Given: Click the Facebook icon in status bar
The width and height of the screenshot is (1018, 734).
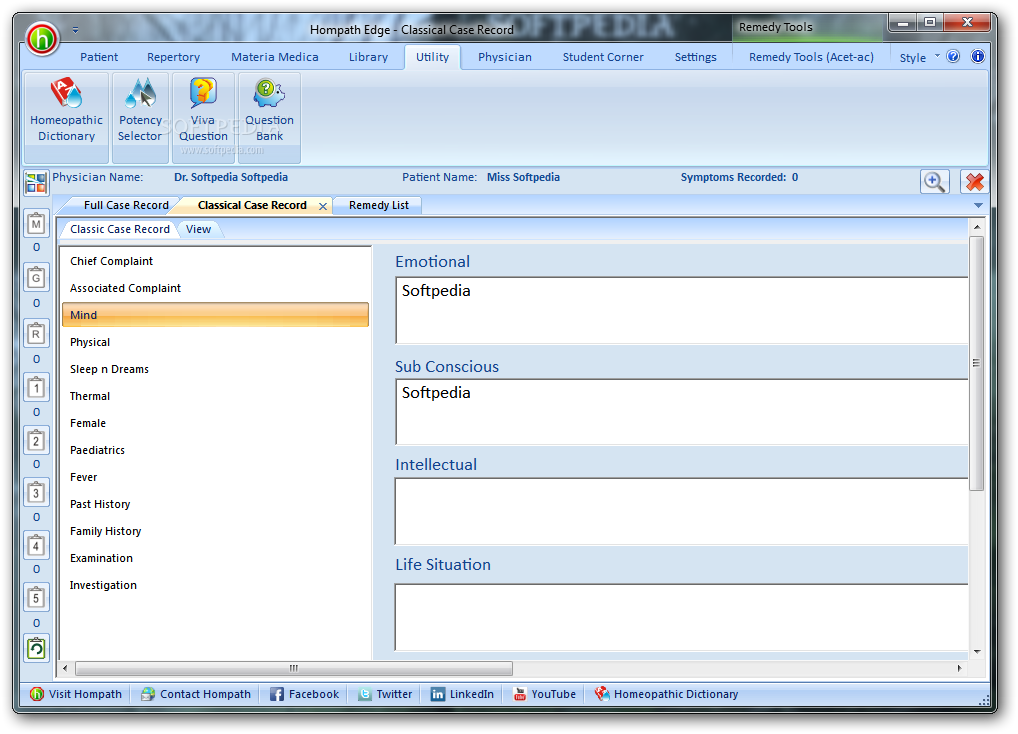Looking at the screenshot, I should tap(277, 694).
